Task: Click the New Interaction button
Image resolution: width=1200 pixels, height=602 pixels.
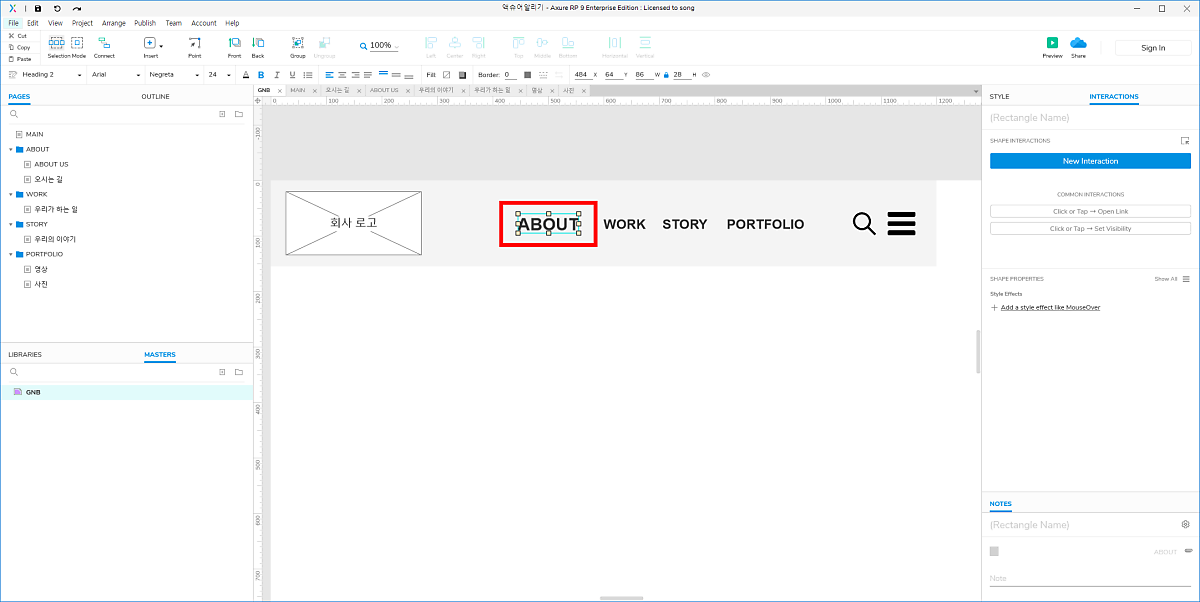Action: [1090, 161]
